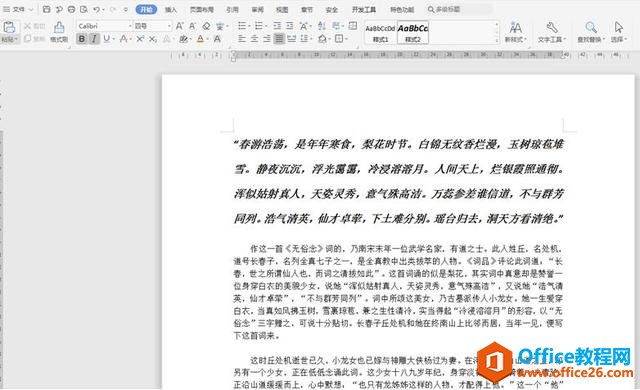Apply the 样式1 style
This screenshot has height=390, width=640.
(x=380, y=33)
